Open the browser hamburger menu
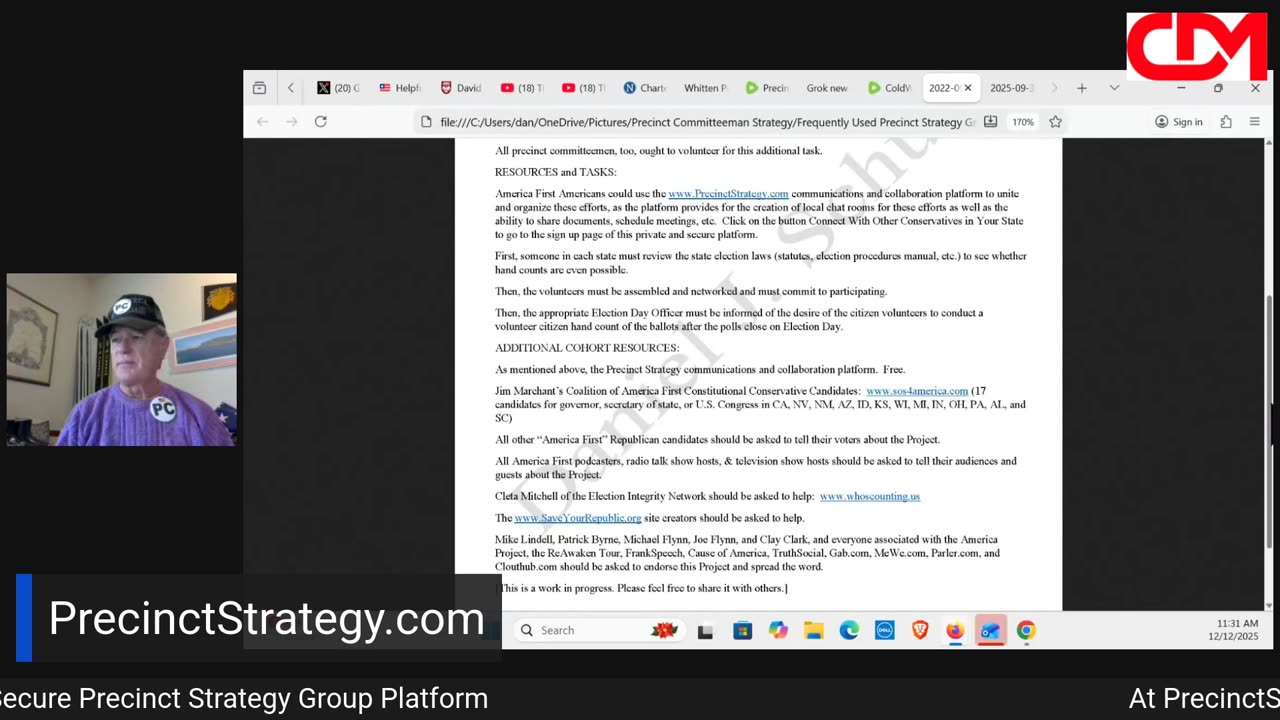Image resolution: width=1280 pixels, height=720 pixels. (x=1254, y=122)
